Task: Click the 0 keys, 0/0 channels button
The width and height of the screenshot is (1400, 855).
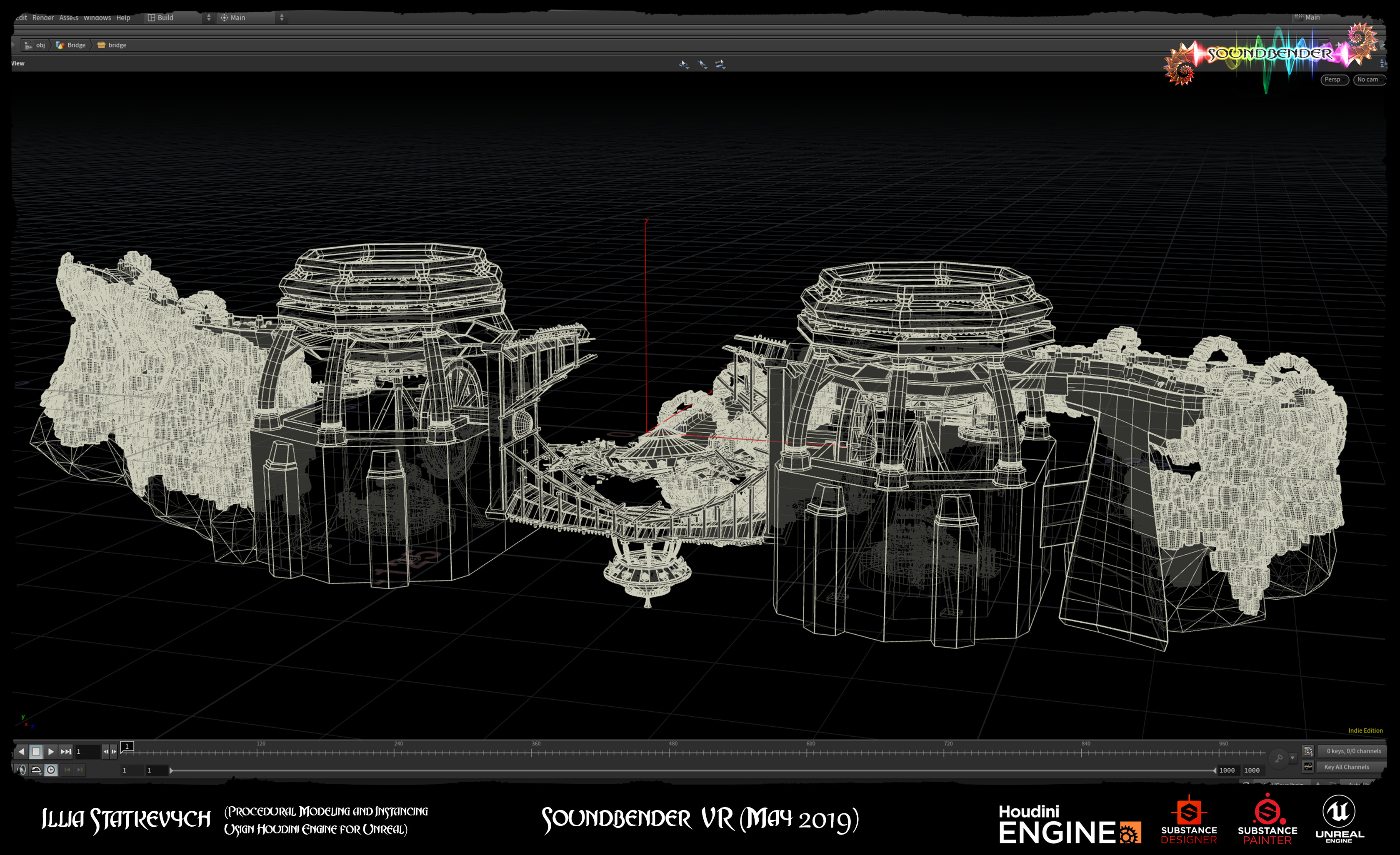Action: coord(1352,750)
